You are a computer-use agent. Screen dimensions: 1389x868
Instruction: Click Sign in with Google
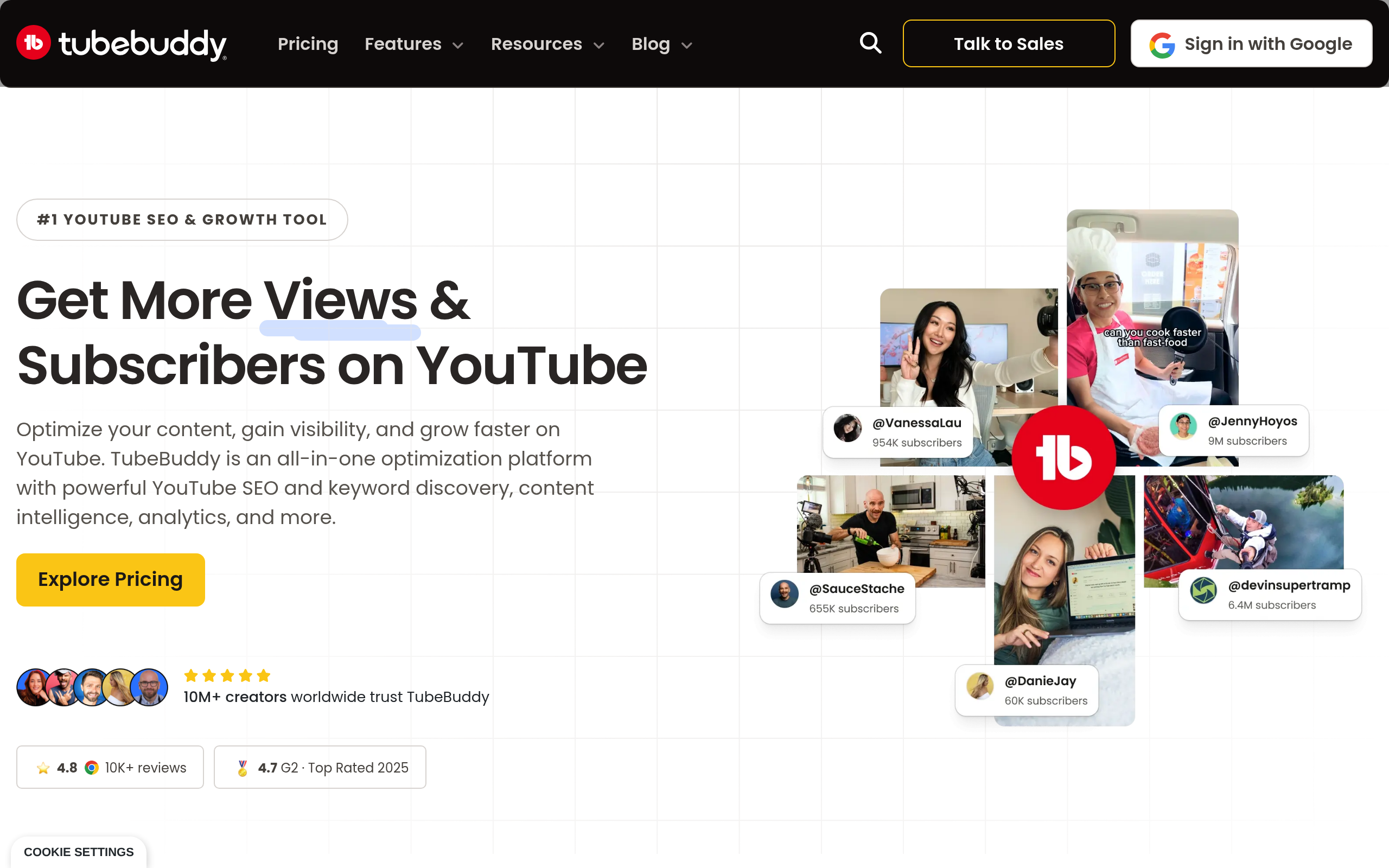pos(1251,43)
